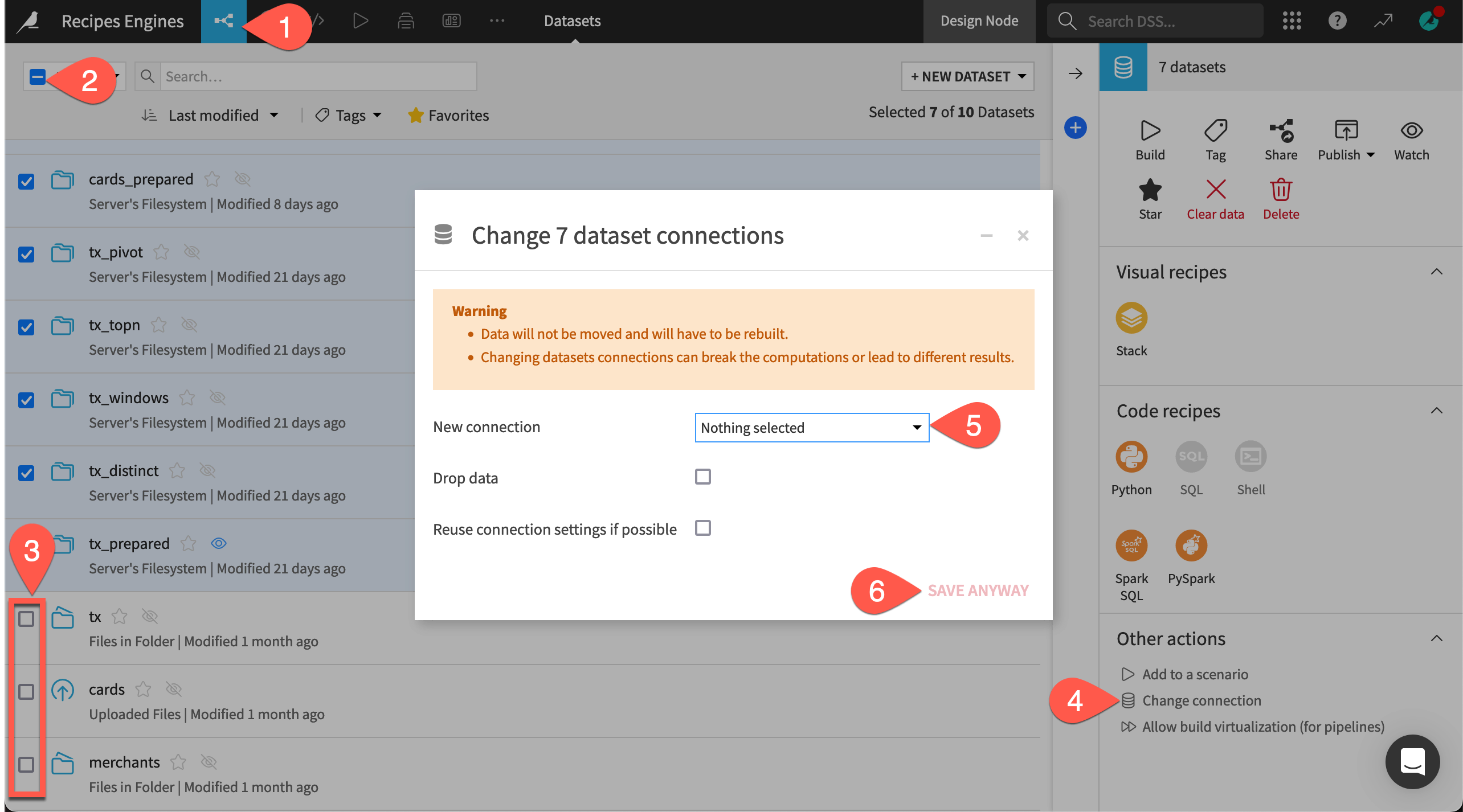Filter by Favorites
This screenshot has height=812, width=1463.
click(x=448, y=116)
